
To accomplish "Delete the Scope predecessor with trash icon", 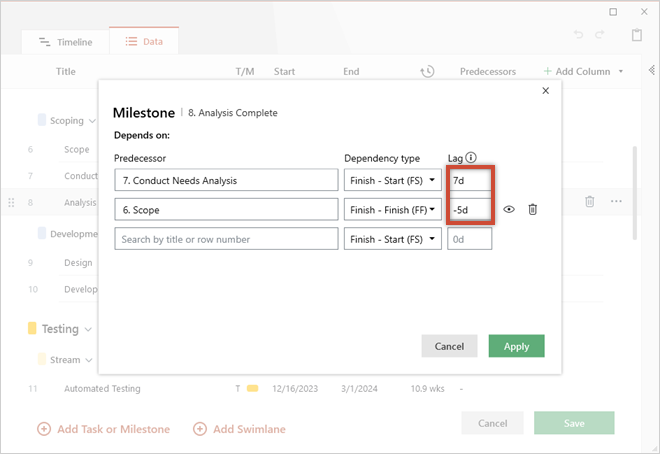I will click(532, 209).
